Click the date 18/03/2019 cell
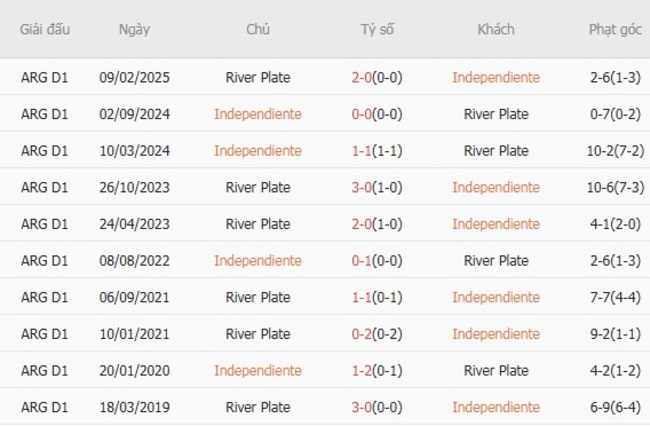The width and height of the screenshot is (650, 426). (134, 407)
